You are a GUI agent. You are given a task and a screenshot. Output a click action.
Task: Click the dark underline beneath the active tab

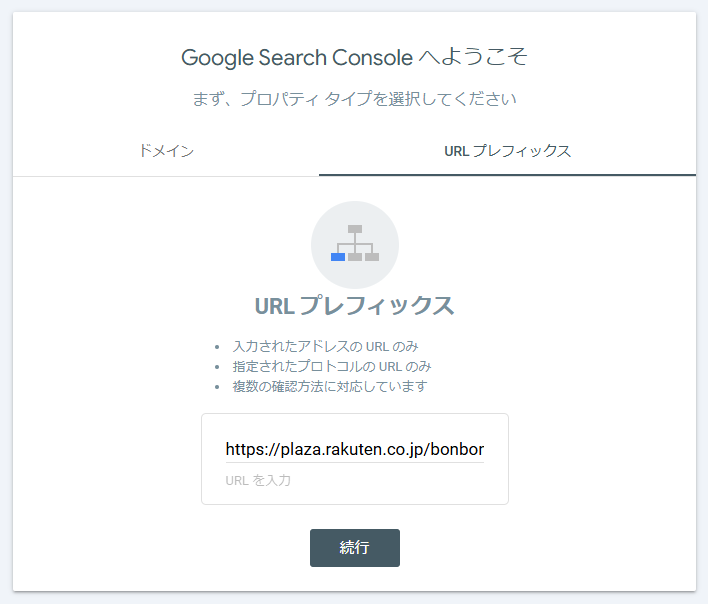click(507, 175)
